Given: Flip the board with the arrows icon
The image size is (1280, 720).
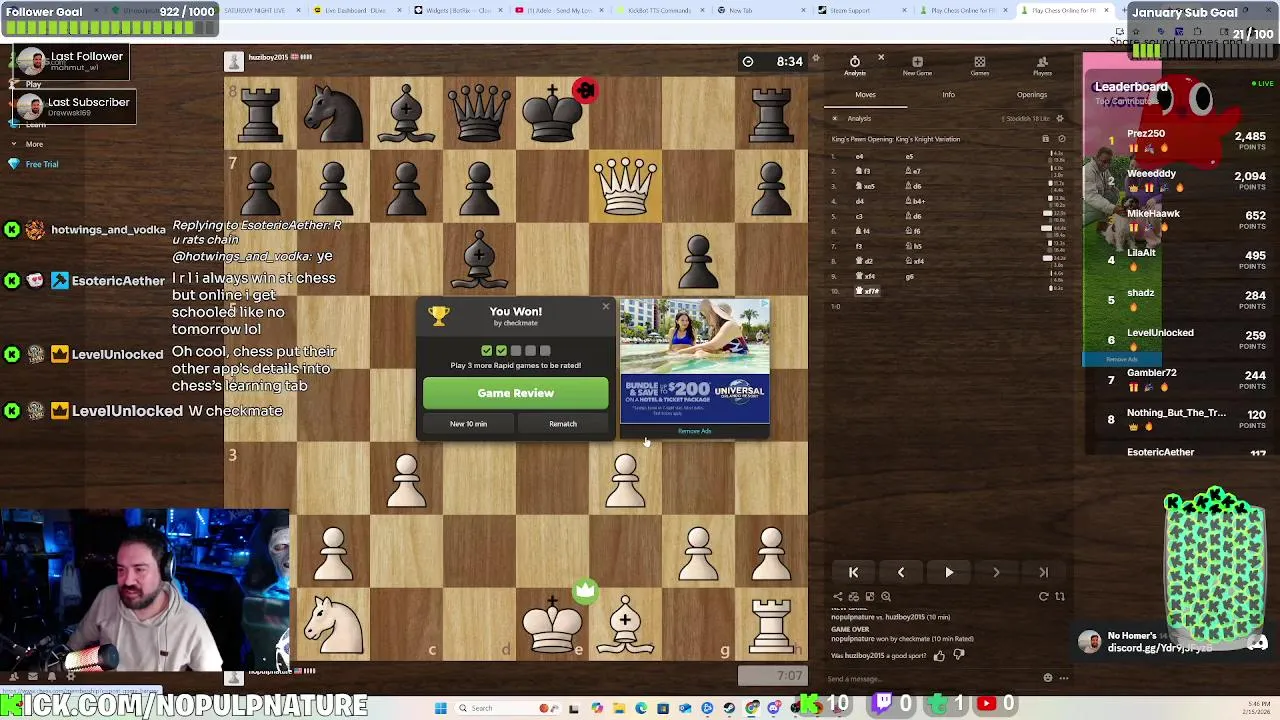Looking at the screenshot, I should 1060,597.
